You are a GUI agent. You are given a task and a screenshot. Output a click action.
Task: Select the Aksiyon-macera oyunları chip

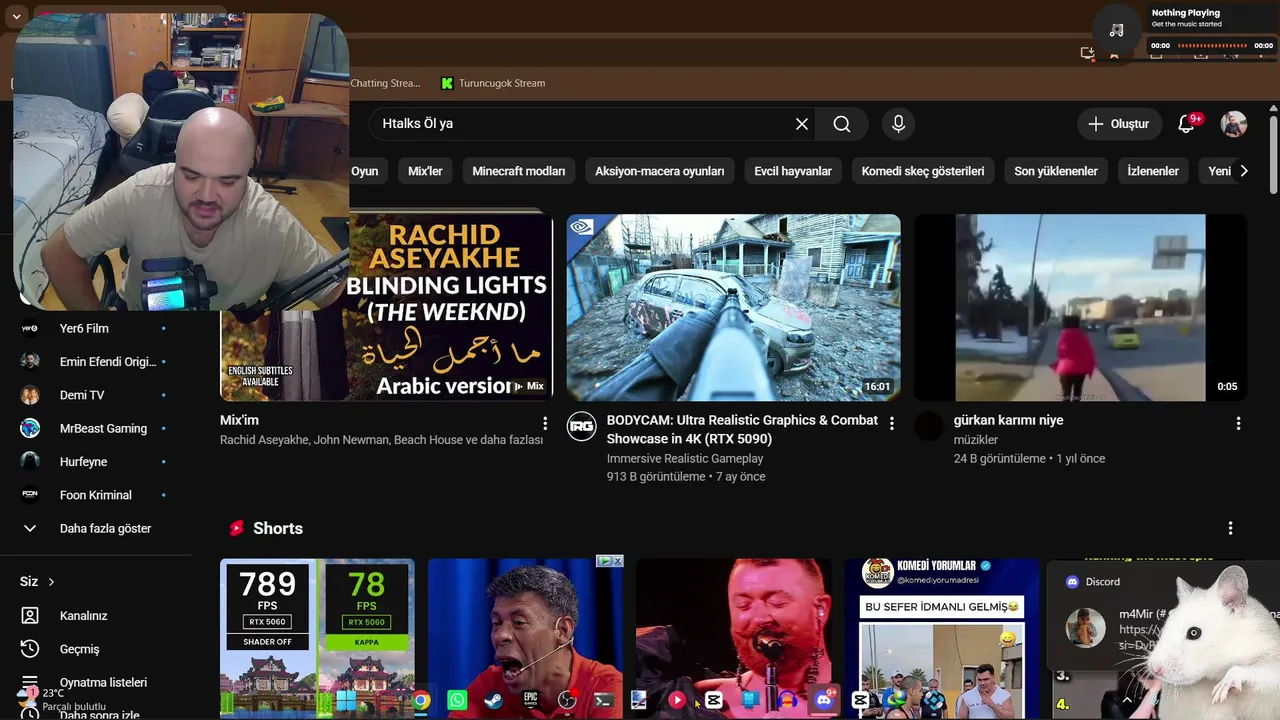click(x=660, y=171)
